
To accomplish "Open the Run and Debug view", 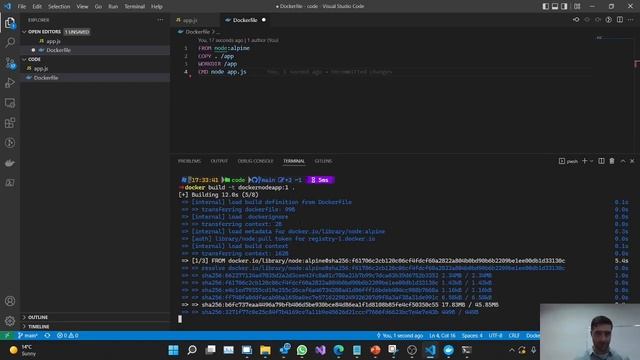I will tap(10, 82).
